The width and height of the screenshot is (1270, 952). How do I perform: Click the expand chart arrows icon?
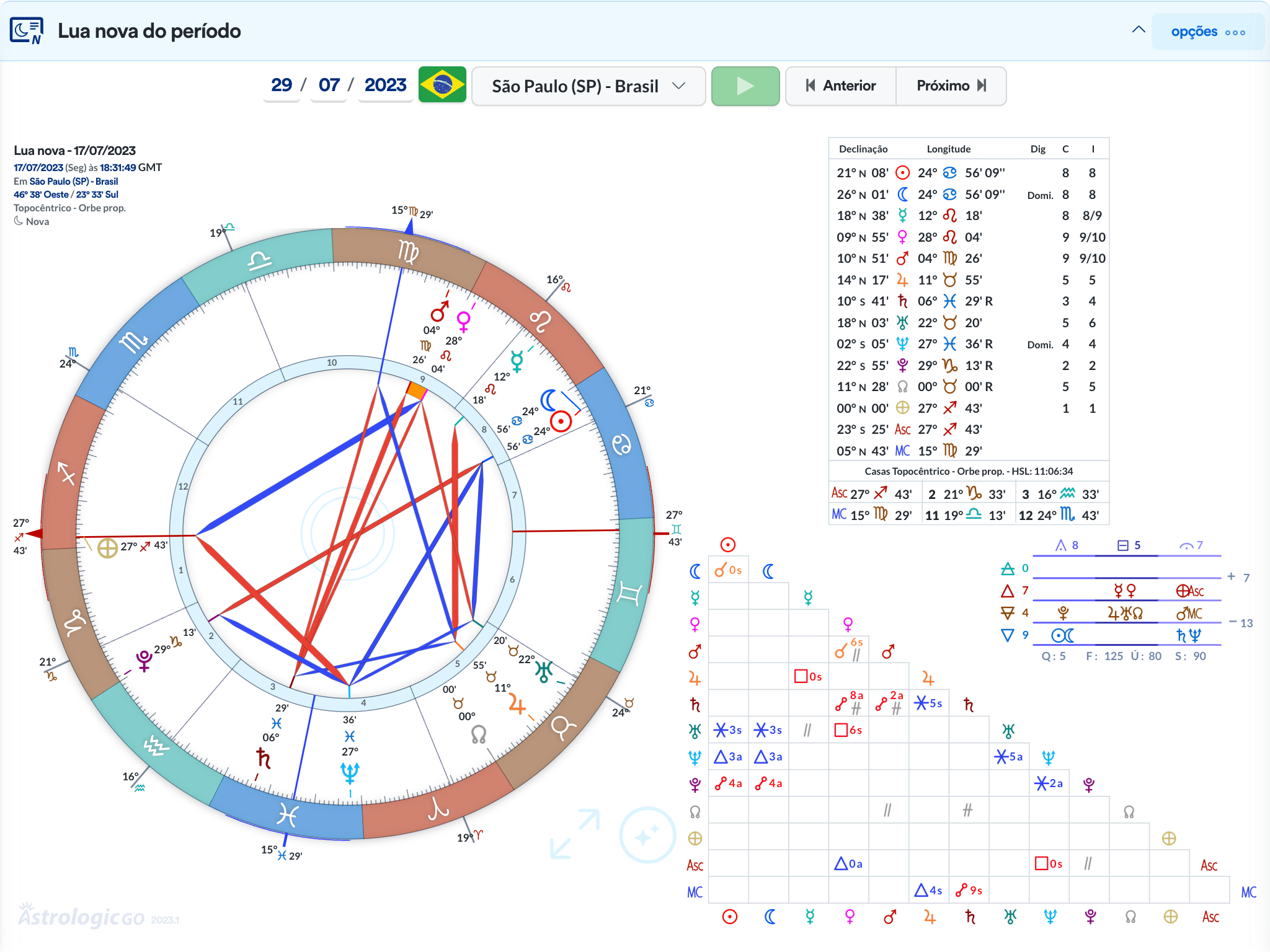tap(575, 834)
